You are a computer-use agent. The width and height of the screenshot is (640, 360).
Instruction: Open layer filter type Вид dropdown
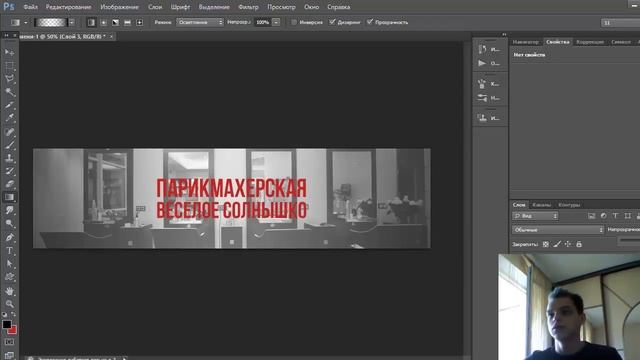pos(535,216)
